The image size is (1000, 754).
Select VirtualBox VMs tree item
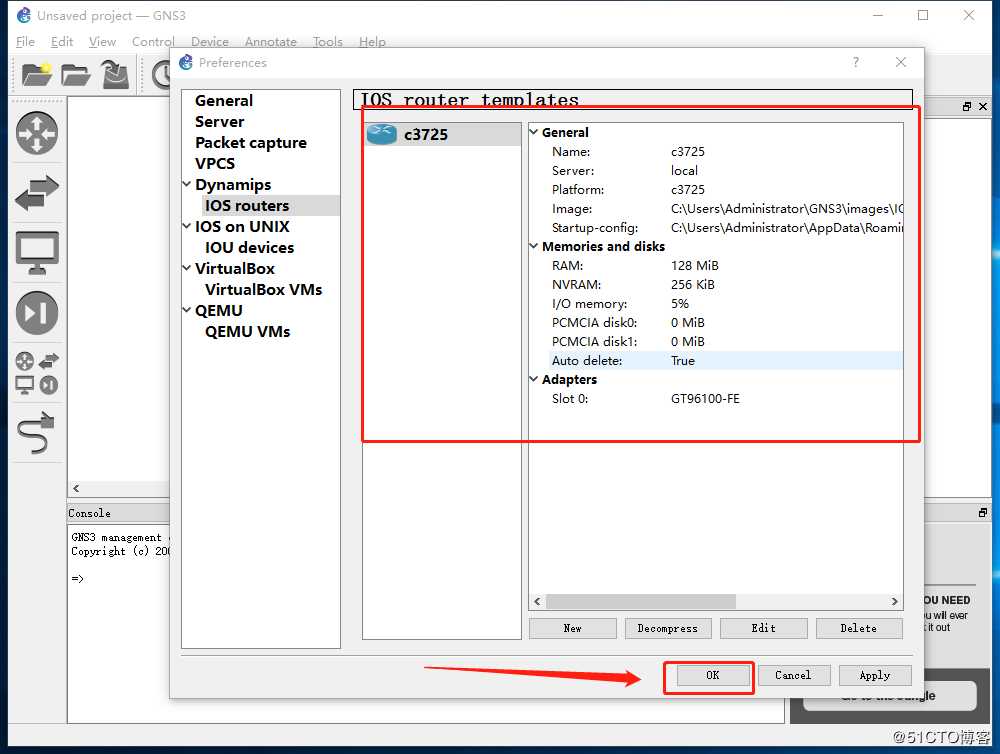[263, 290]
